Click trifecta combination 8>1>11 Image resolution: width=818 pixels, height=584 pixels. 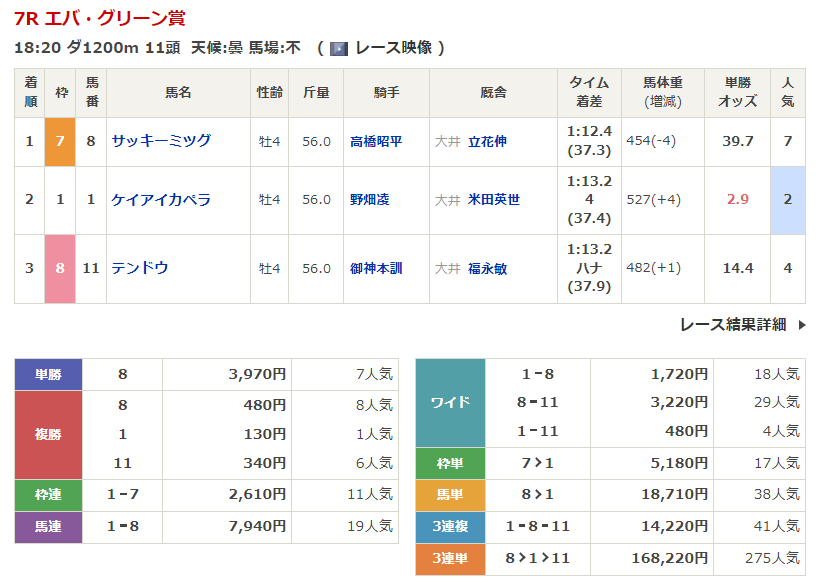click(537, 558)
